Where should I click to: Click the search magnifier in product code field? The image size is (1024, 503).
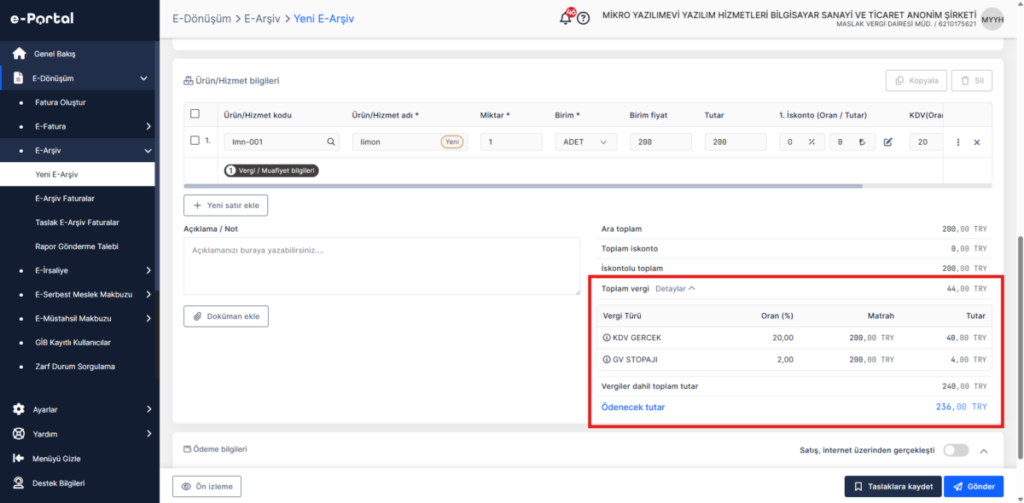pyautogui.click(x=331, y=142)
